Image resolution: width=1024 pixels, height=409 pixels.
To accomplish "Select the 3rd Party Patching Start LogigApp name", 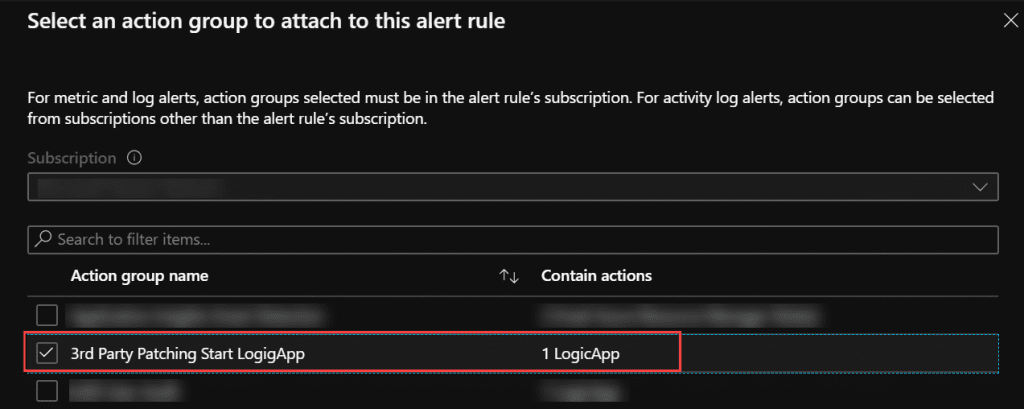I will pos(187,353).
